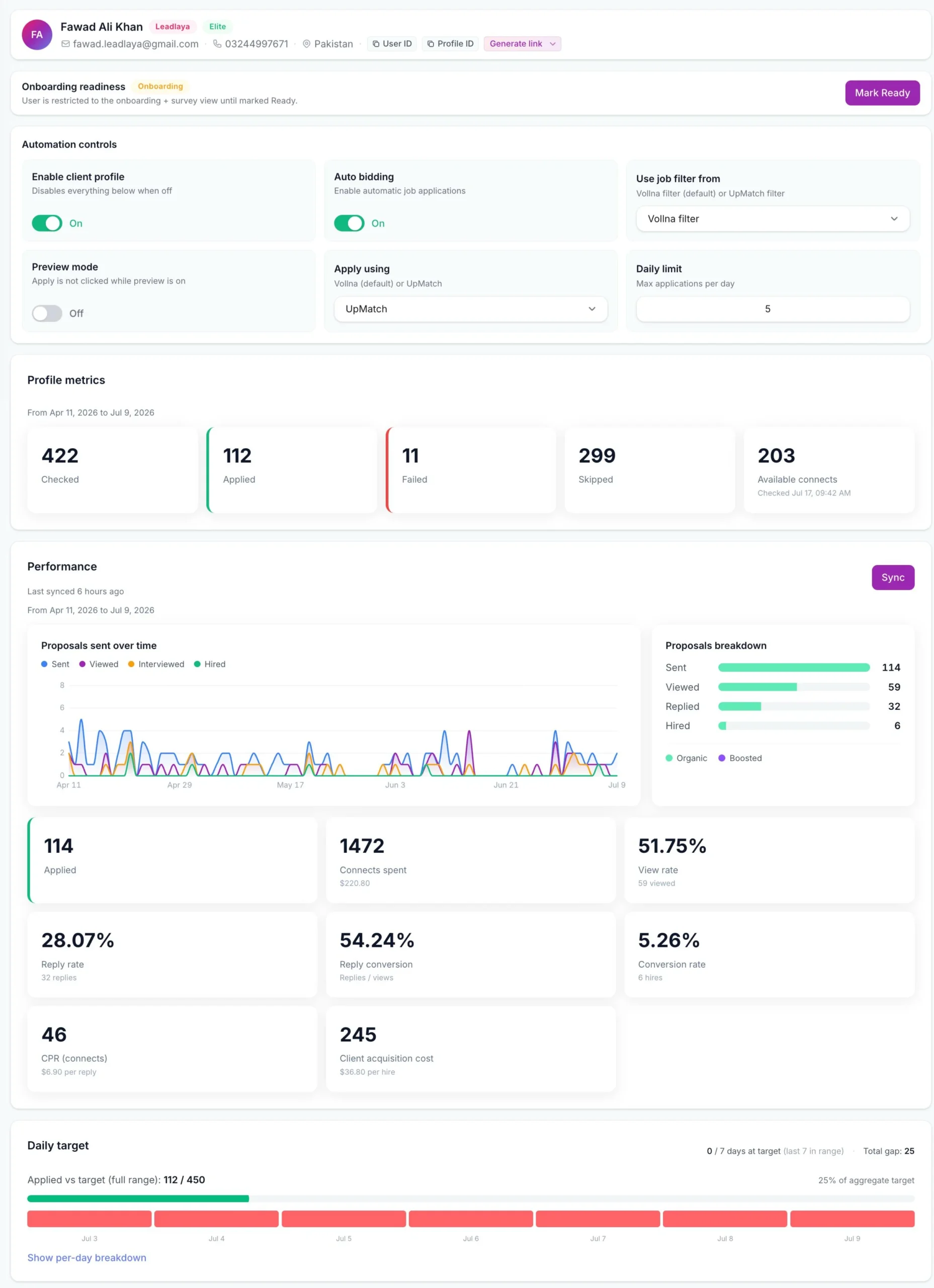Toggle the Hired series in chart legend
This screenshot has width=934, height=1288.
[210, 664]
